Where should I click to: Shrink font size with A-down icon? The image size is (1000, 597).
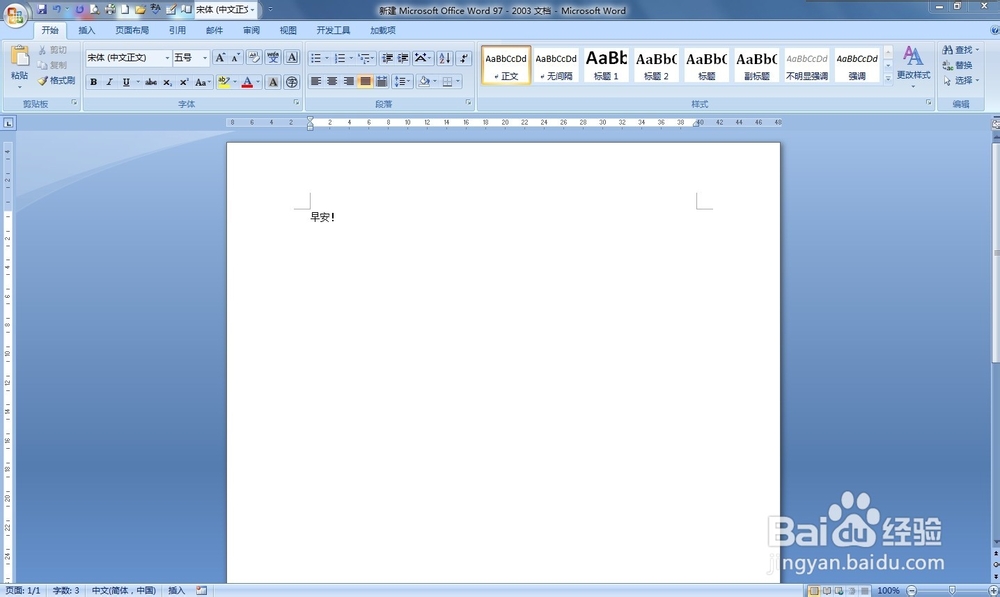[235, 58]
